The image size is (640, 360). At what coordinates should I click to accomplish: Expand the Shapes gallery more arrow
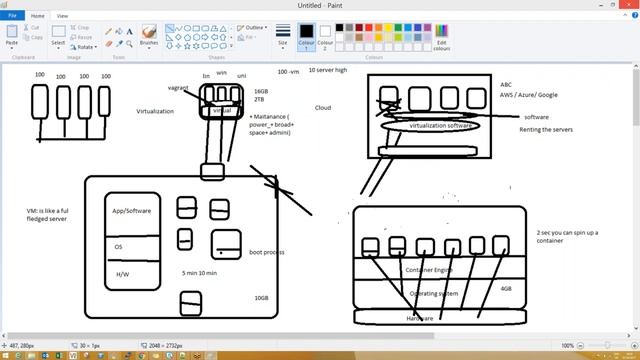pos(231,46)
